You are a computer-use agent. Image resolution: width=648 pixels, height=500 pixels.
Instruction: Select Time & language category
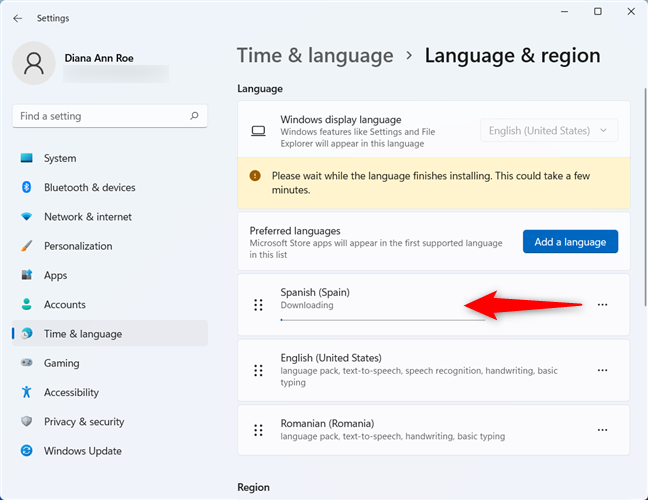(110, 333)
